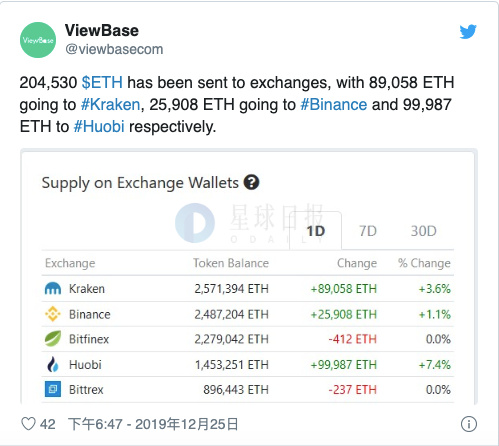Click the Bitfinex leaf logo icon

click(x=53, y=339)
